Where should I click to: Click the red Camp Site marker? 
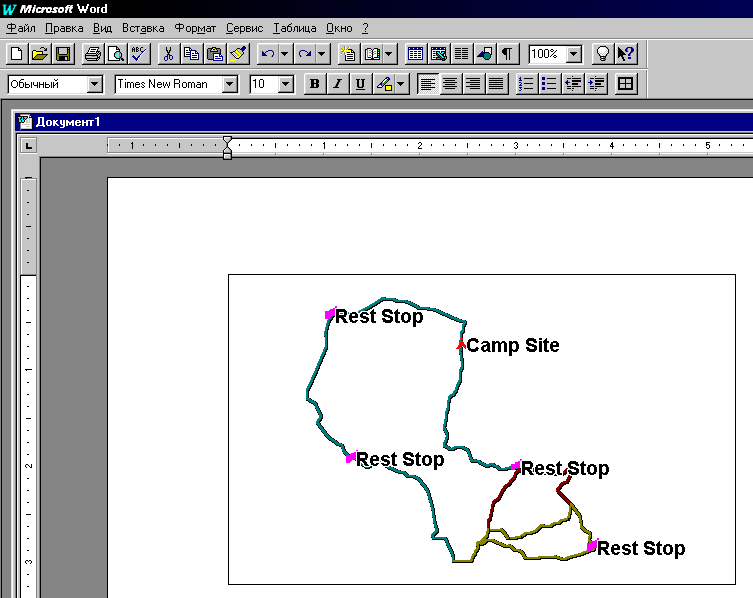click(461, 344)
